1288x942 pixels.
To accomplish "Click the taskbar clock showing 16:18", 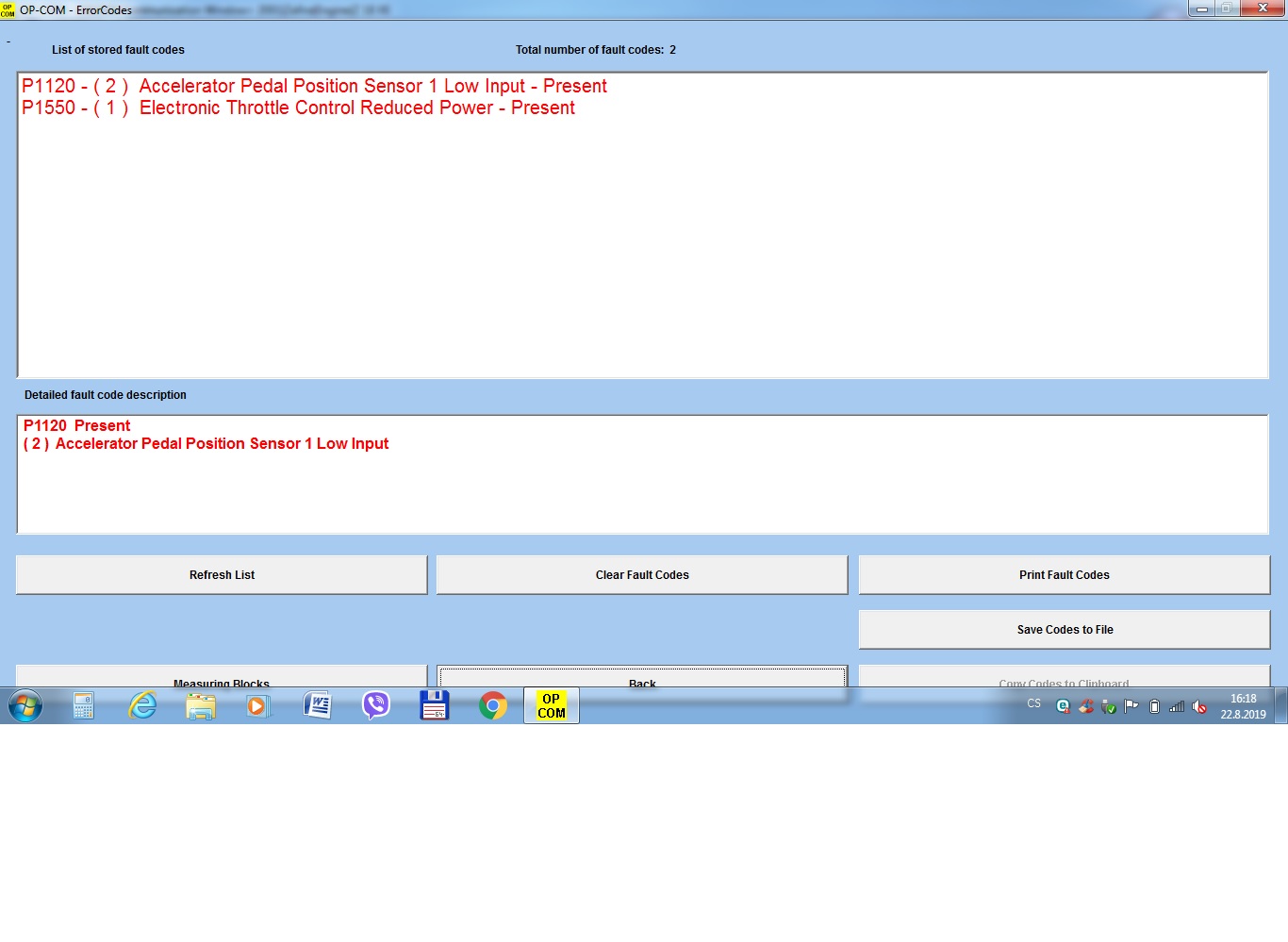I will (1243, 706).
